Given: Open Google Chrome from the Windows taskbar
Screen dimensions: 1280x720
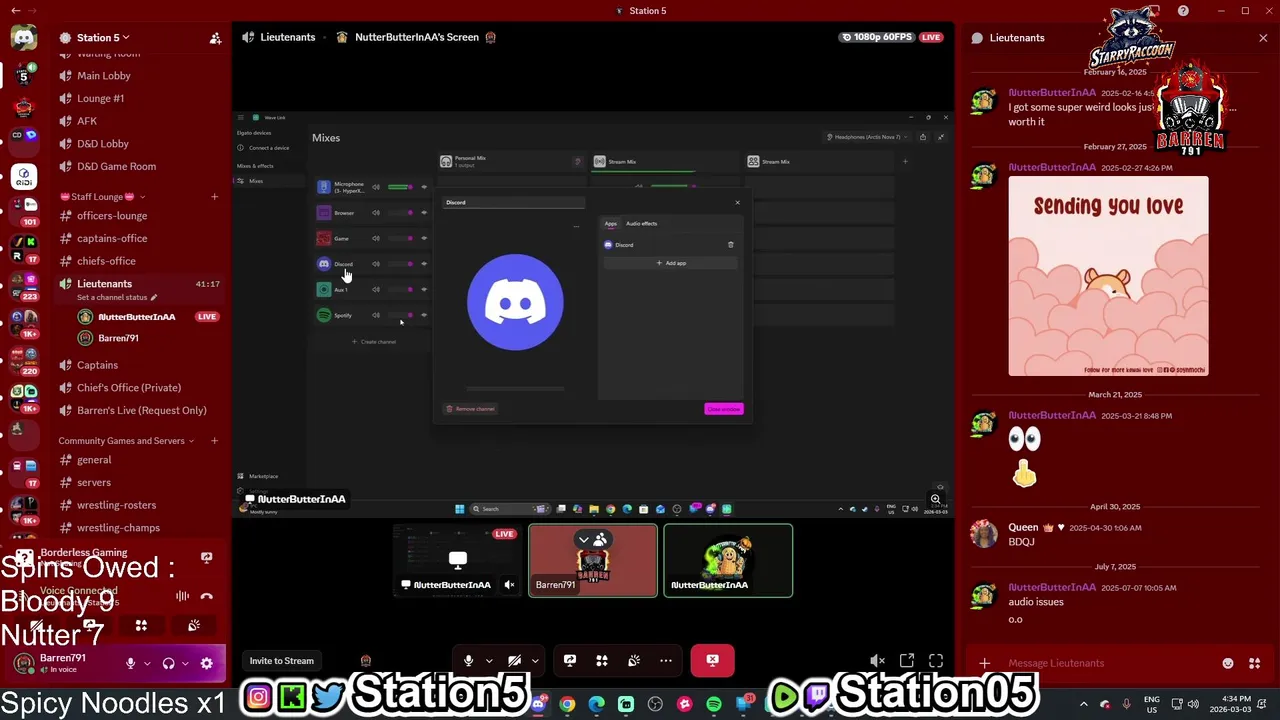Looking at the screenshot, I should 567,704.
